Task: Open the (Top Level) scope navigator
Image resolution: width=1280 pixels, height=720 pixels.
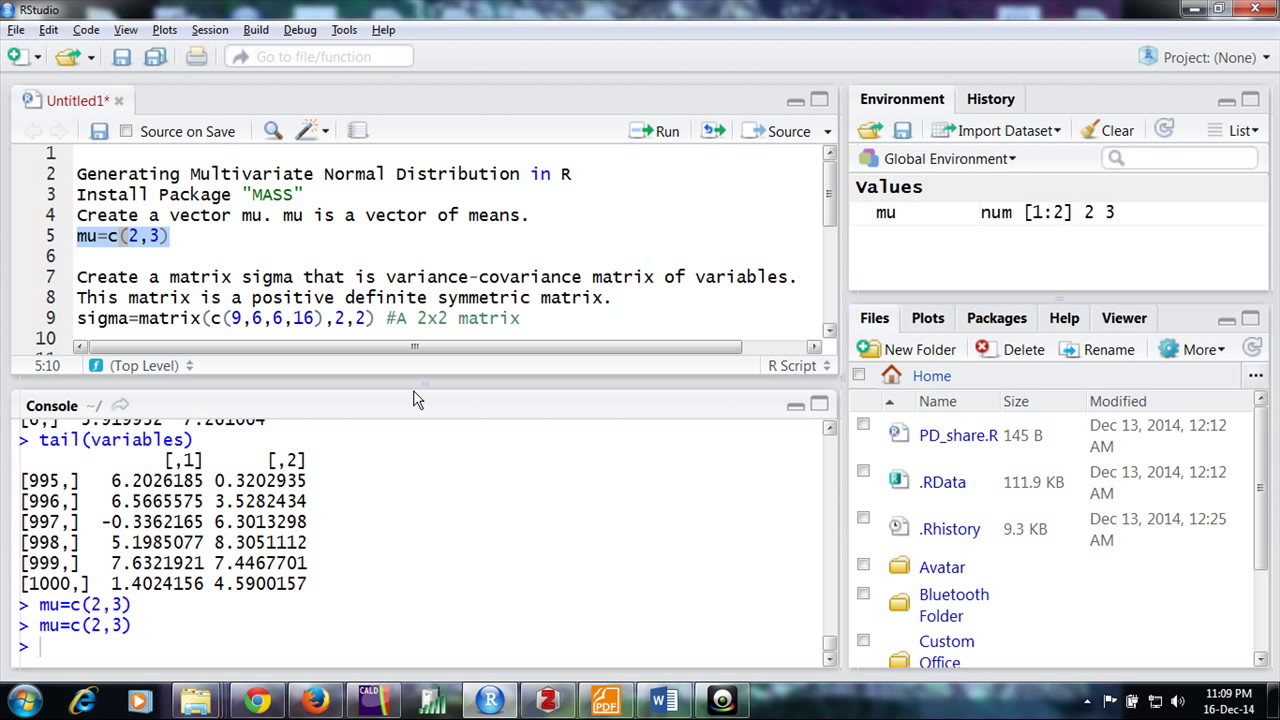Action: point(141,366)
